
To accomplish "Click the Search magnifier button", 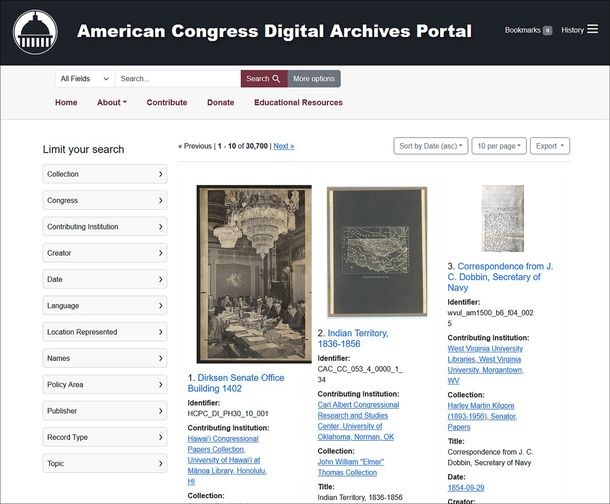I will pos(263,79).
